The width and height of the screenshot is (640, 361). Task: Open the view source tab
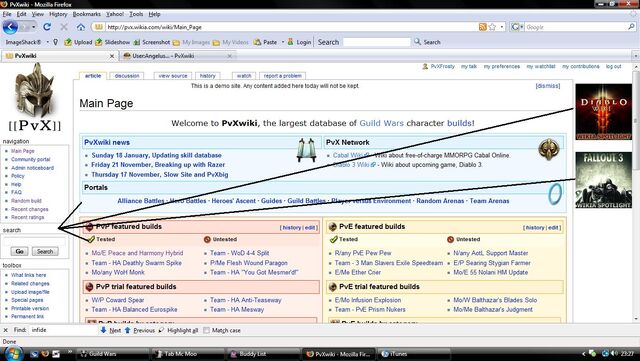click(173, 76)
